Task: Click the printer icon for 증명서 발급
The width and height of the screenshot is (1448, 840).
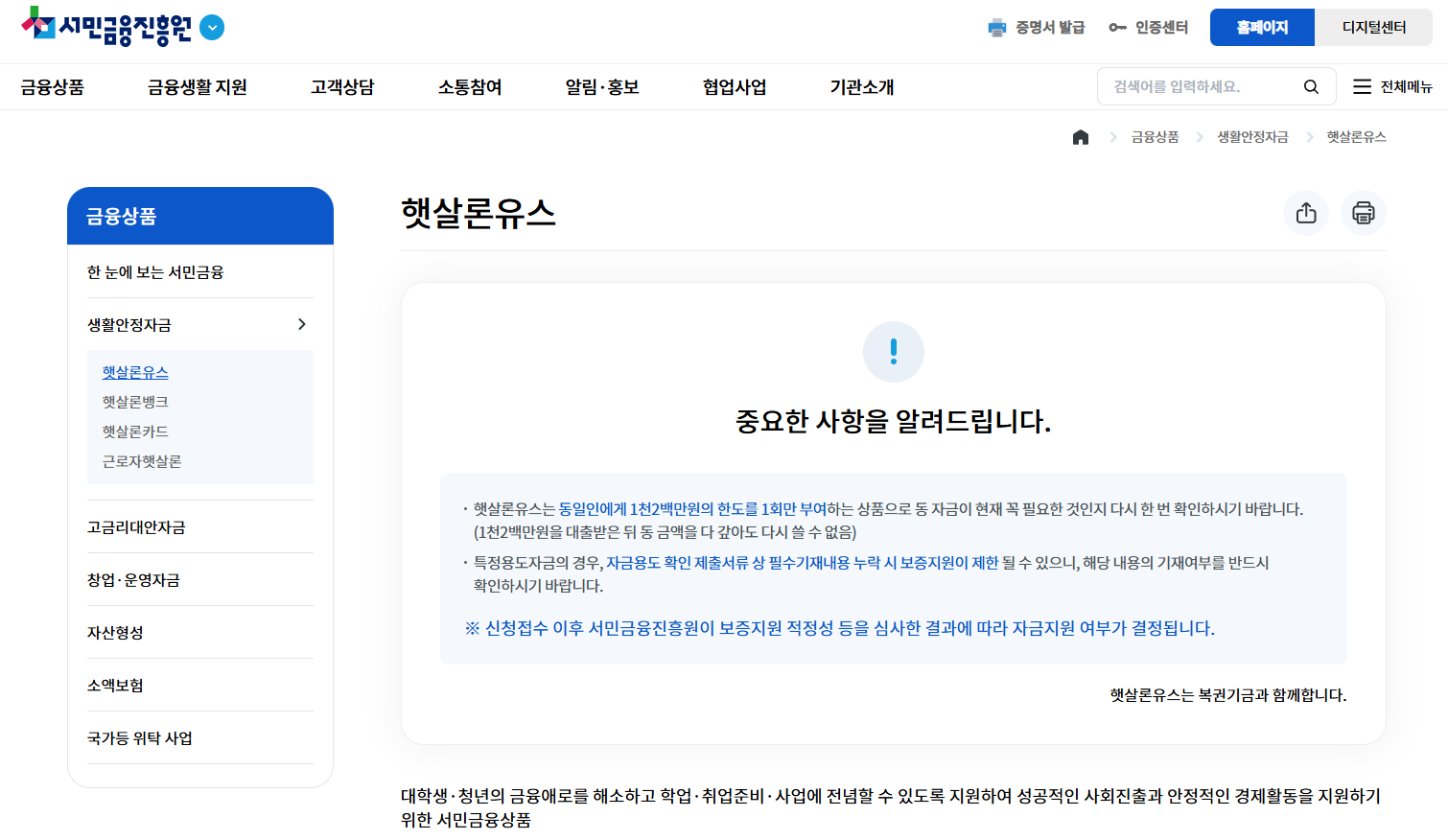Action: 997,28
